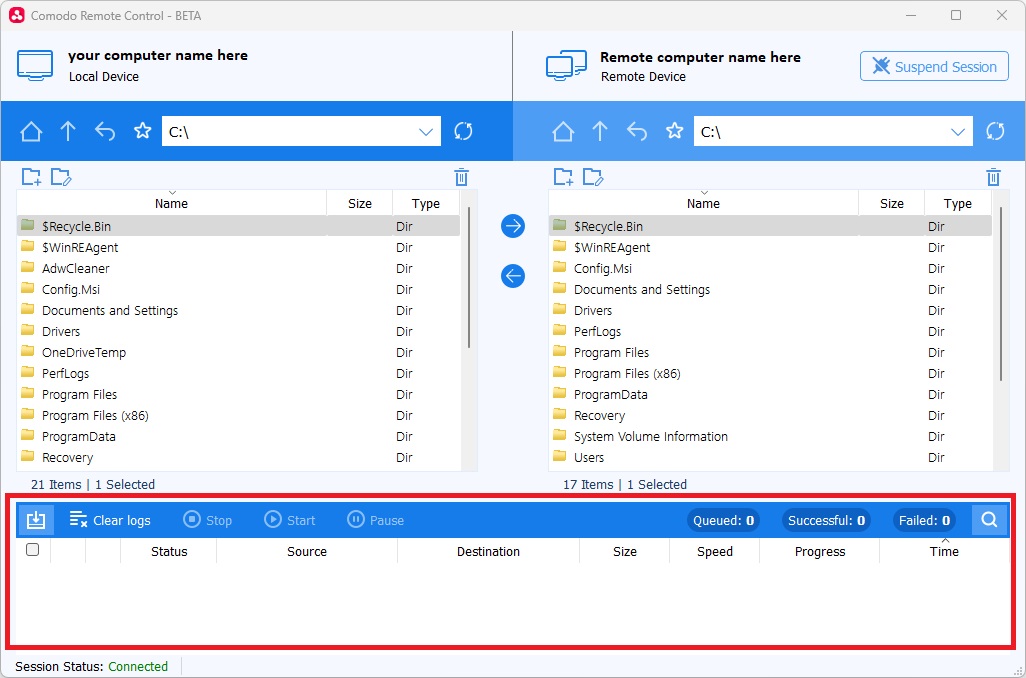Click the local panel Home icon
The width and height of the screenshot is (1026, 678).
coord(31,131)
